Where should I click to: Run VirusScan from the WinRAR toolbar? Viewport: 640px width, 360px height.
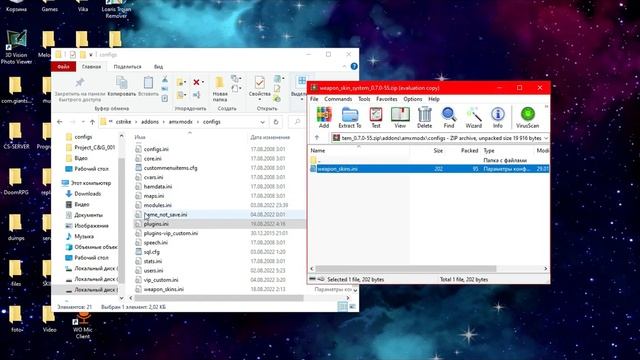(x=527, y=118)
